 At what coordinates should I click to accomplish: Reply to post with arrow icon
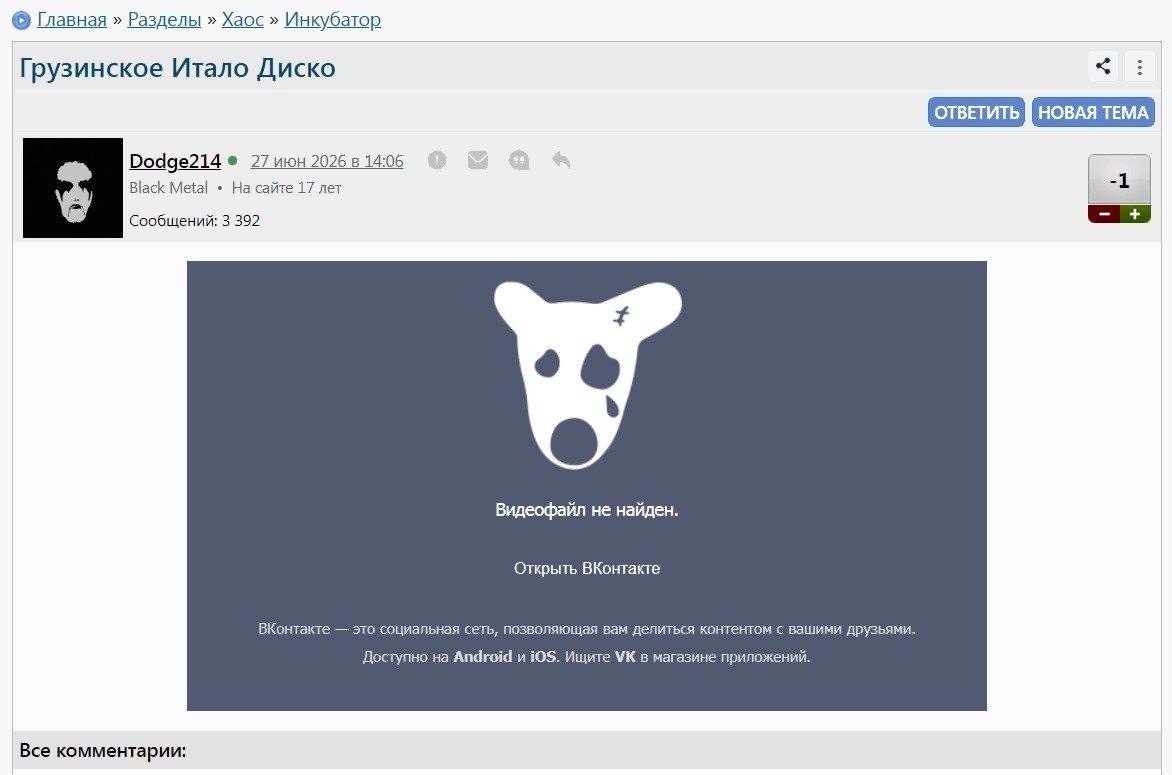[561, 159]
